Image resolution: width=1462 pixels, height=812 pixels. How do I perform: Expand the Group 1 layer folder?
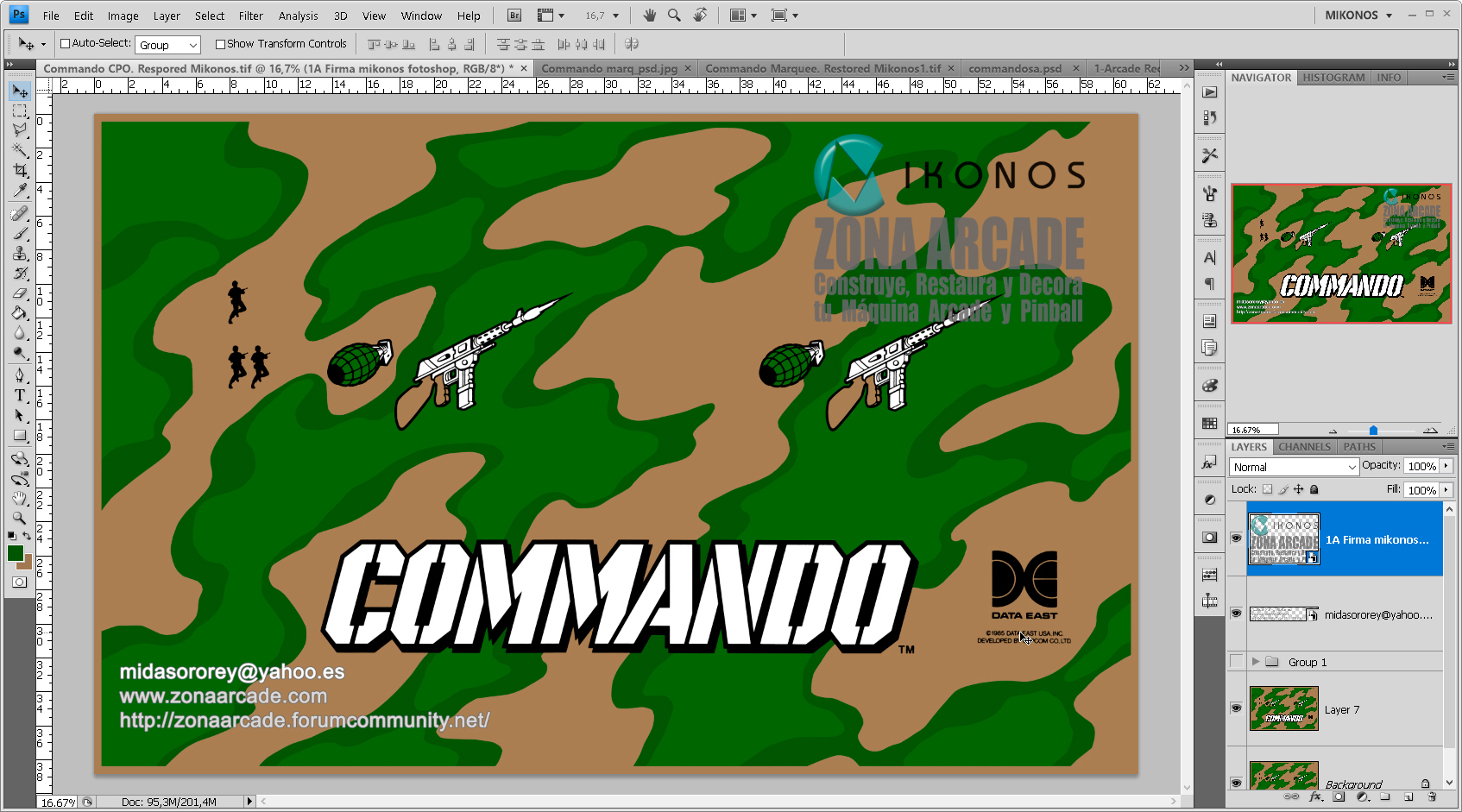(1256, 662)
